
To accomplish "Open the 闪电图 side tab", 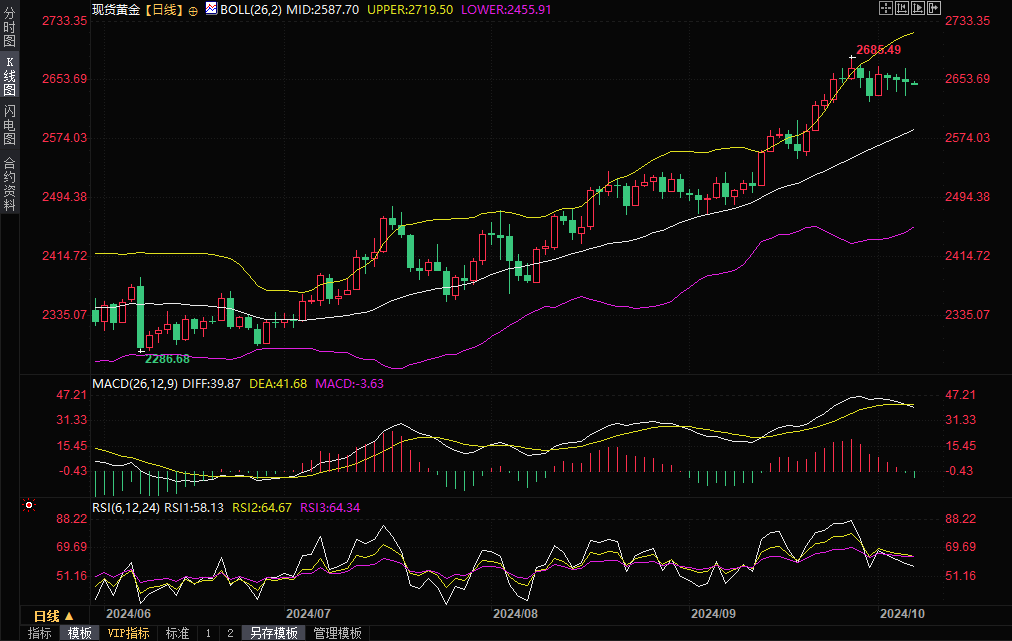I will click(x=9, y=125).
